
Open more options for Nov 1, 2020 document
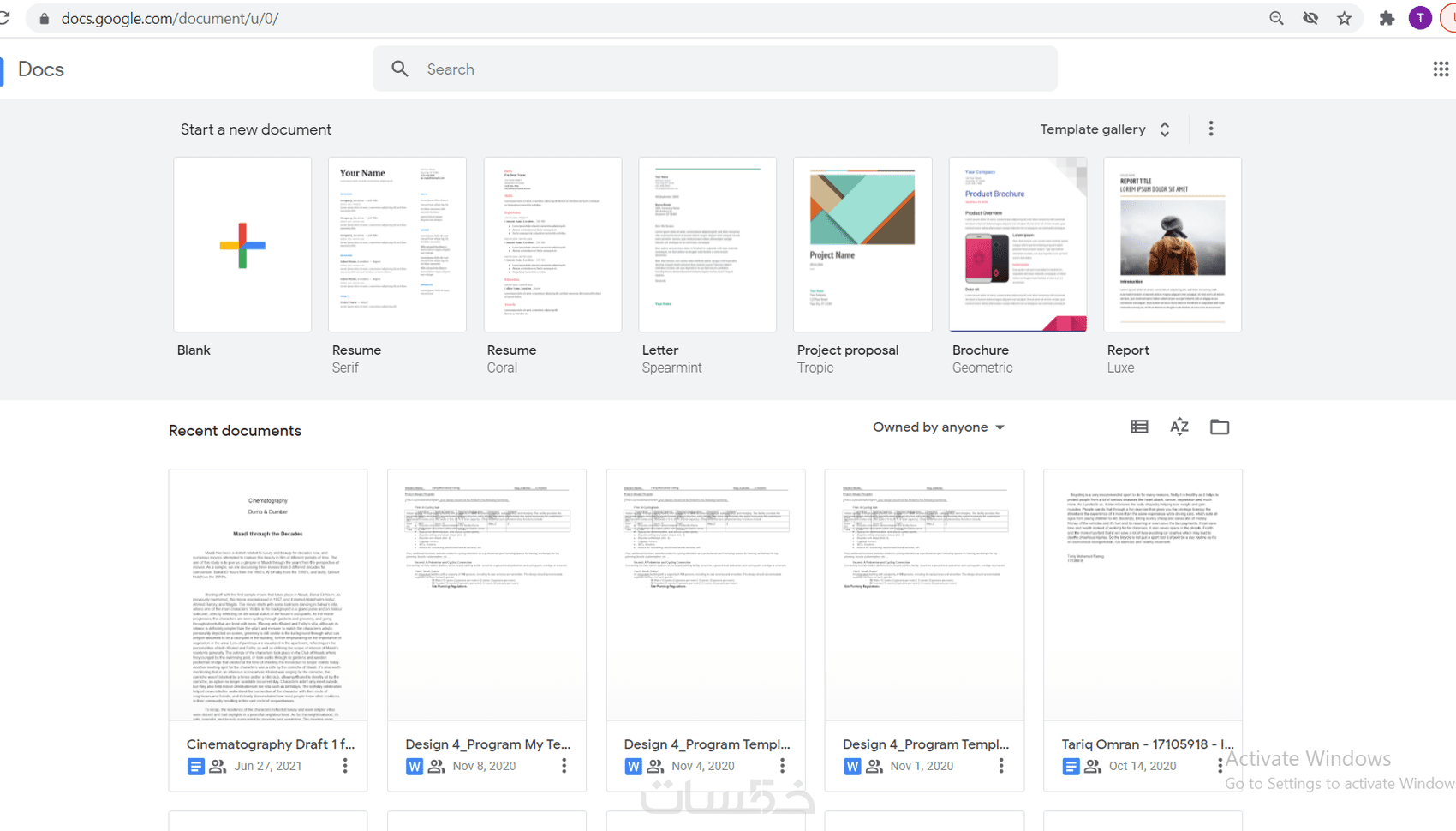(x=1000, y=766)
